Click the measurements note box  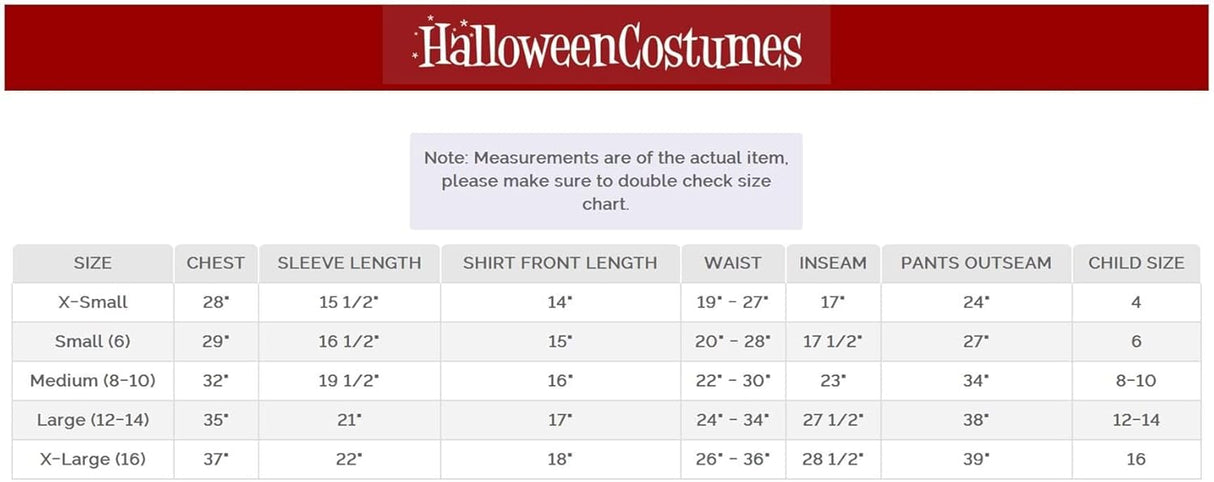click(606, 181)
